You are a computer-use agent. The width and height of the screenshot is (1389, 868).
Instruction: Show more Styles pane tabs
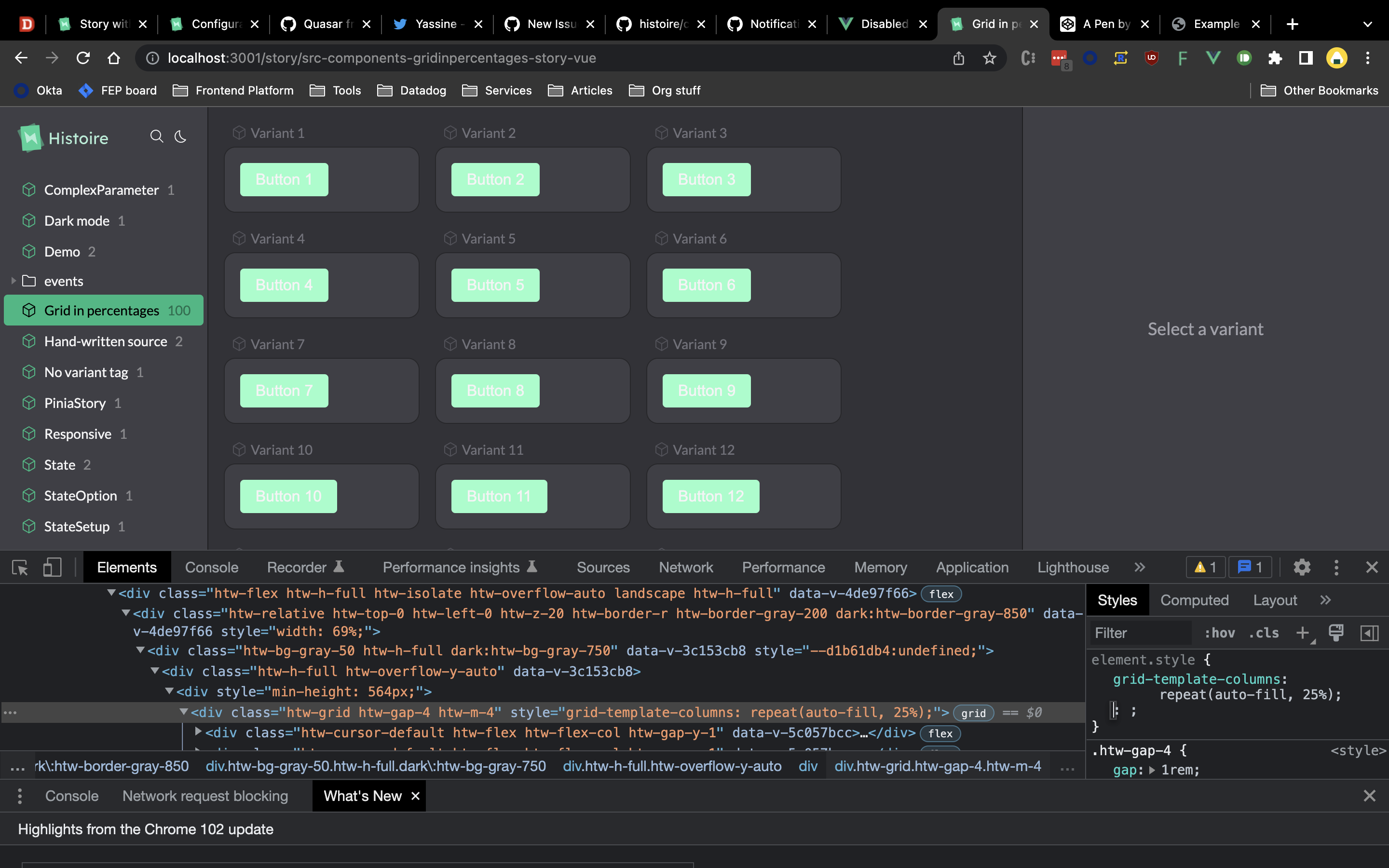[1325, 600]
